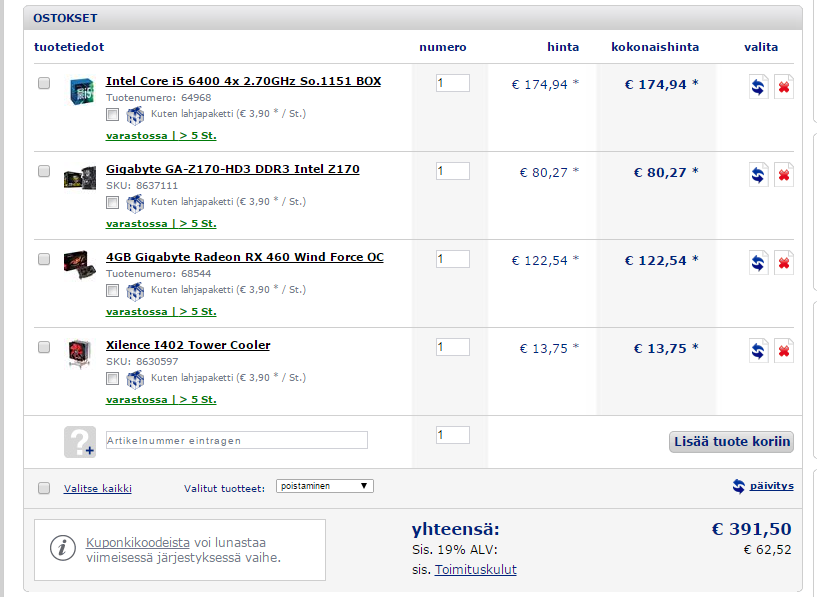
Task: Enable gift wrap for Intel Core i5
Action: pos(112,115)
